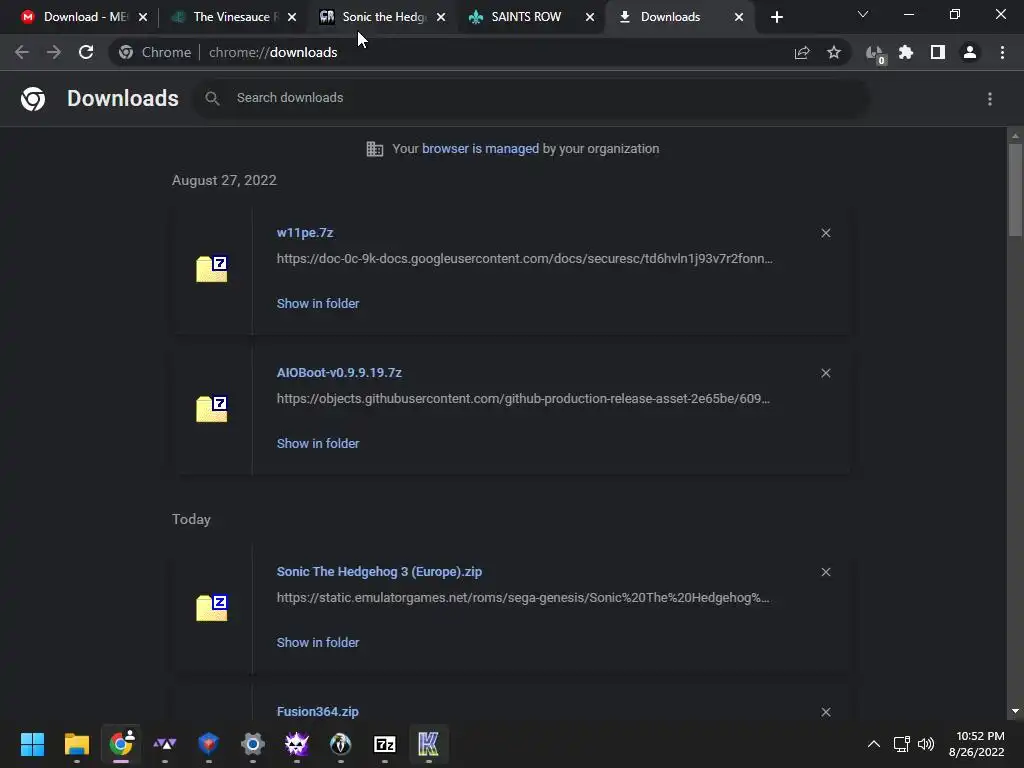1024x768 pixels.
Task: Close the SAINTS ROW tab
Action: tap(590, 17)
